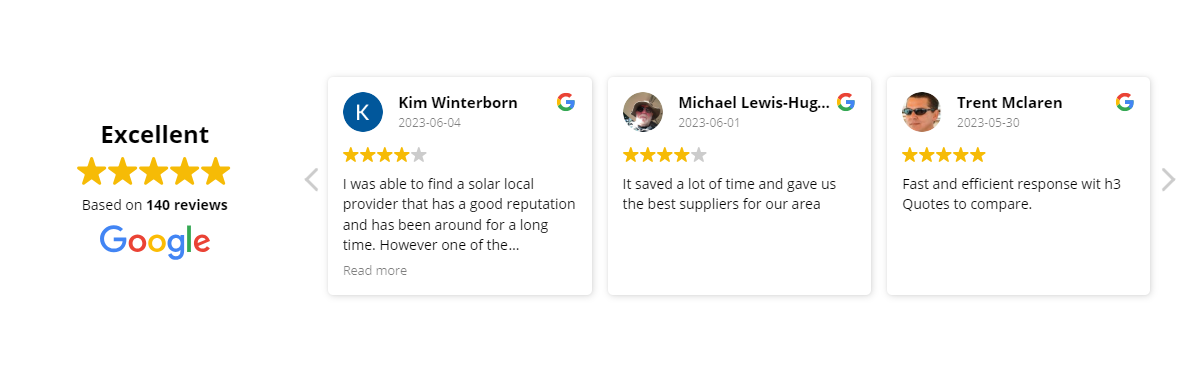Show next reviews with right arrow
This screenshot has width=1184, height=379.
(1168, 180)
